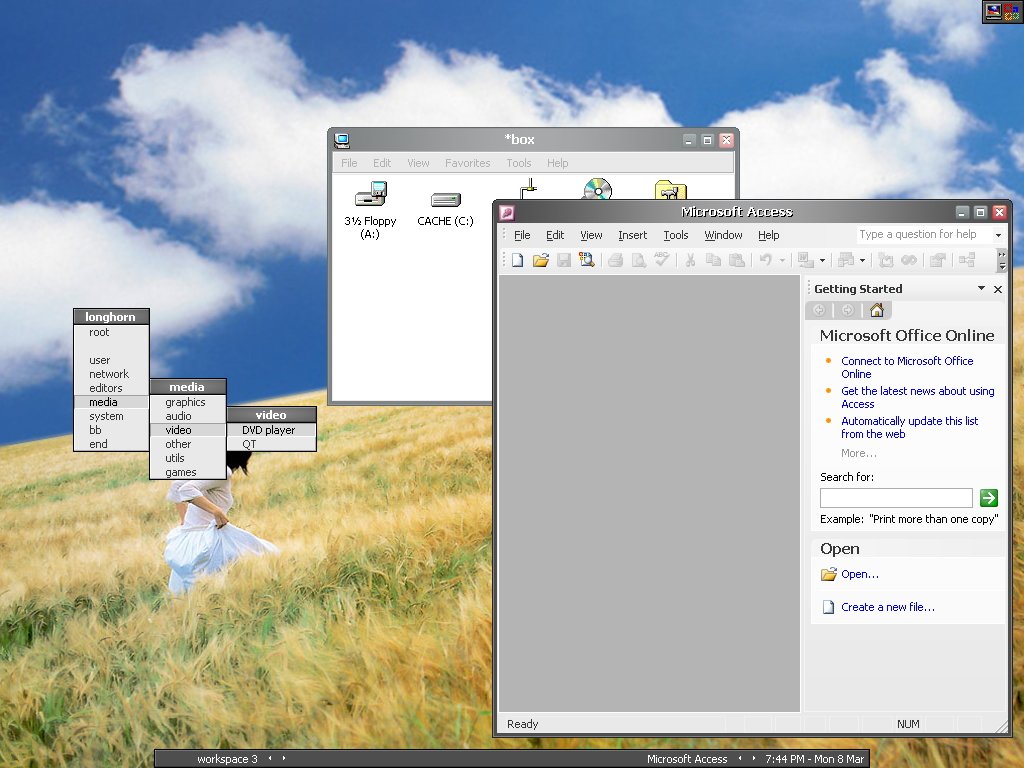Select audio in the media submenu

[x=188, y=416]
